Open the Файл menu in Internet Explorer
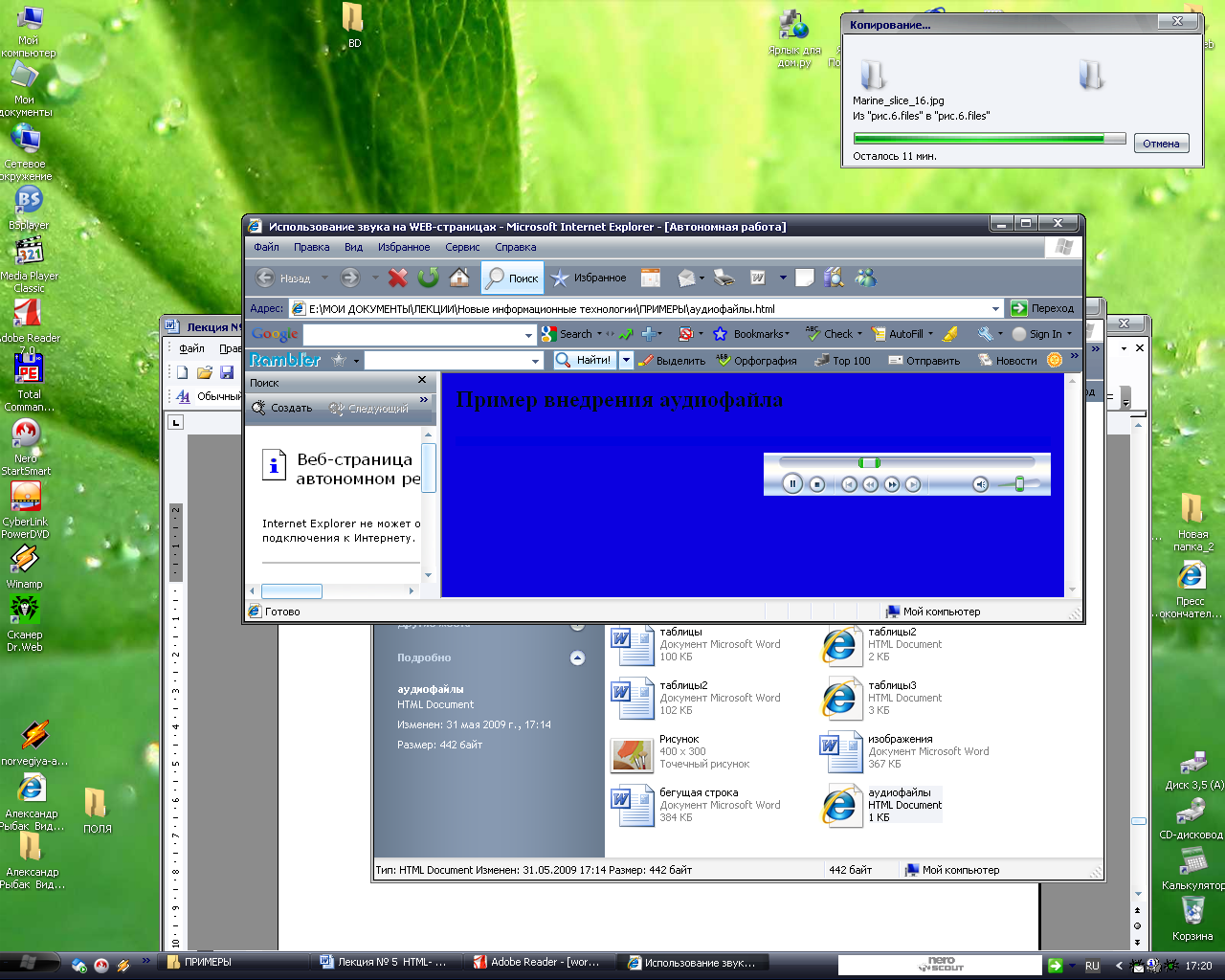This screenshot has height=980, width=1225. 267,247
